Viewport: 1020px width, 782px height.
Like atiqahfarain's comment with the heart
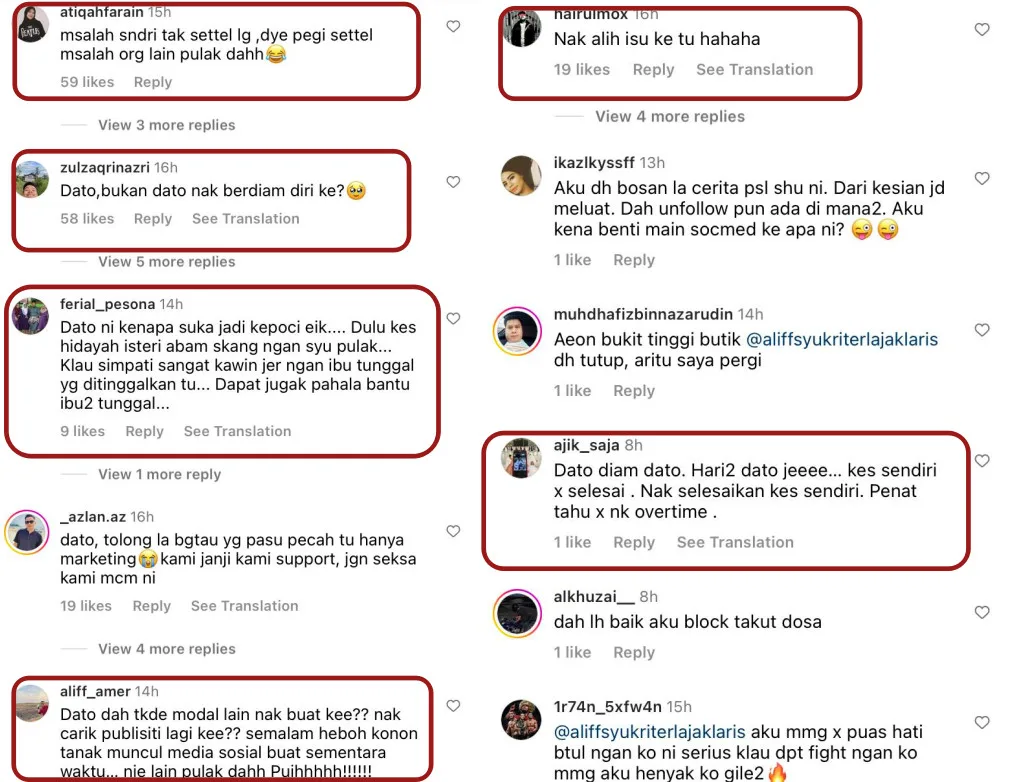pyautogui.click(x=453, y=27)
